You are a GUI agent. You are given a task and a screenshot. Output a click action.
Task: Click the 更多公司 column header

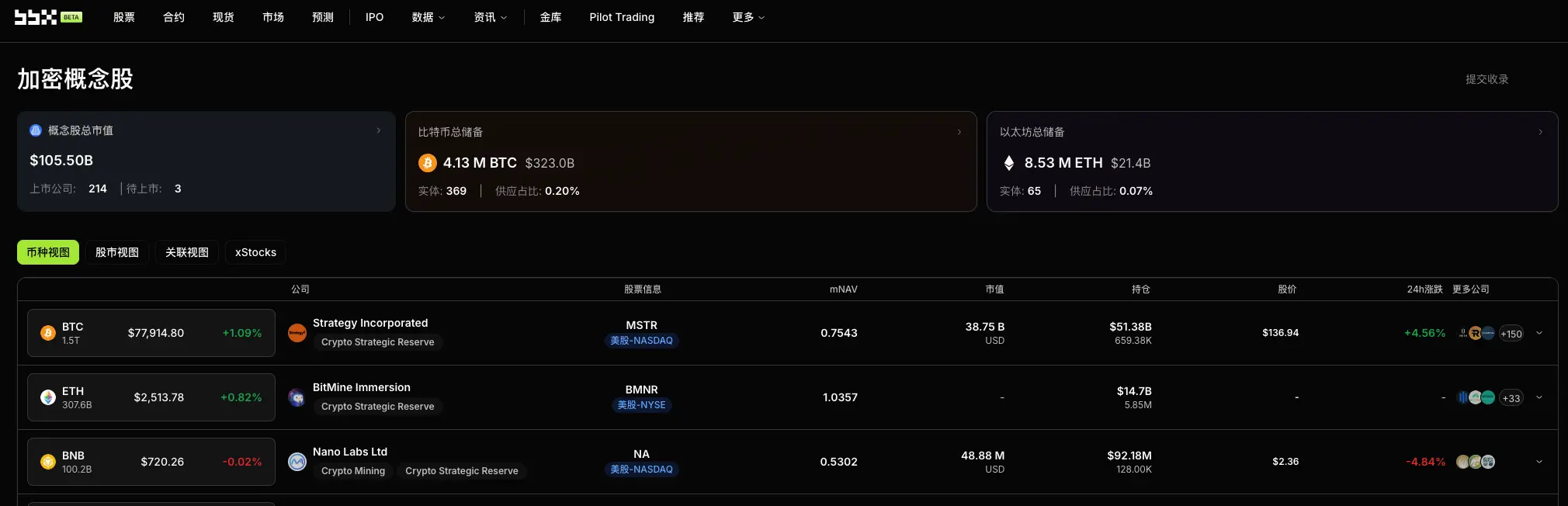1471,289
